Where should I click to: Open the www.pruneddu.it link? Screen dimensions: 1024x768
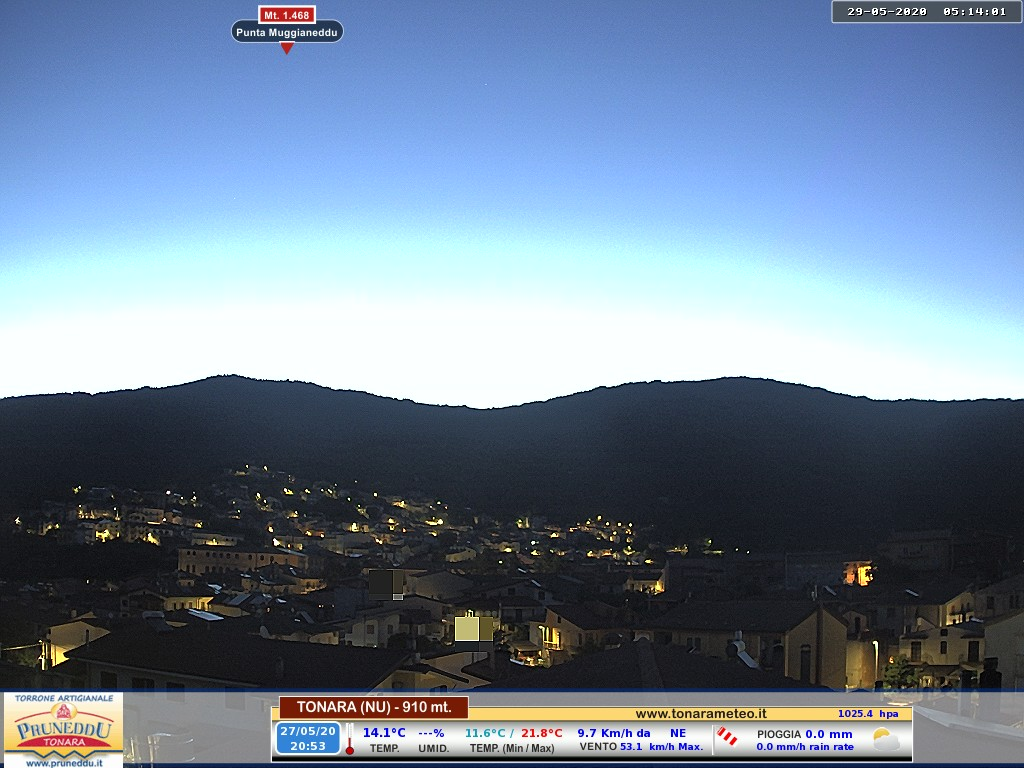(63, 762)
